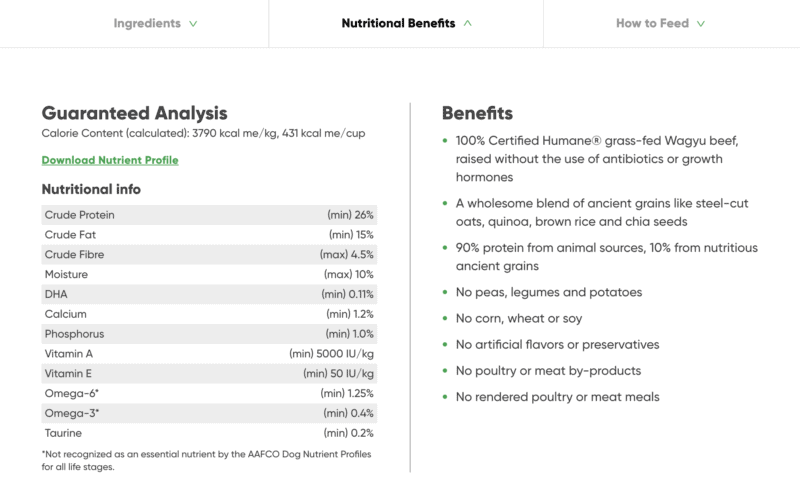Select the Taurine row
The image size is (800, 497).
tap(210, 434)
